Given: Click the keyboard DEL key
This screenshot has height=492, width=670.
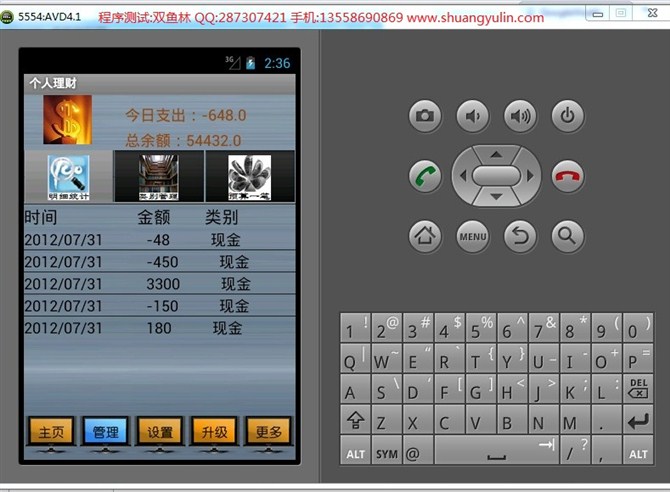Looking at the screenshot, I should [638, 389].
